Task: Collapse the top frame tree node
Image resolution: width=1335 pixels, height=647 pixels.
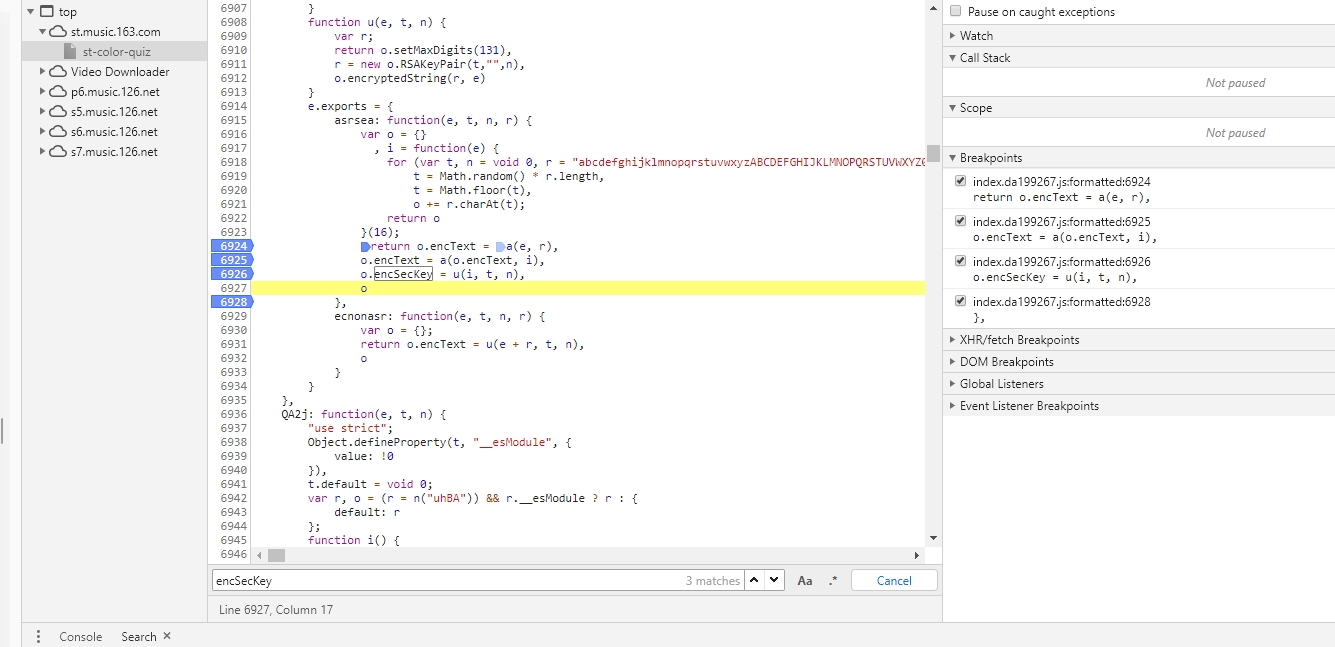Action: (x=31, y=12)
